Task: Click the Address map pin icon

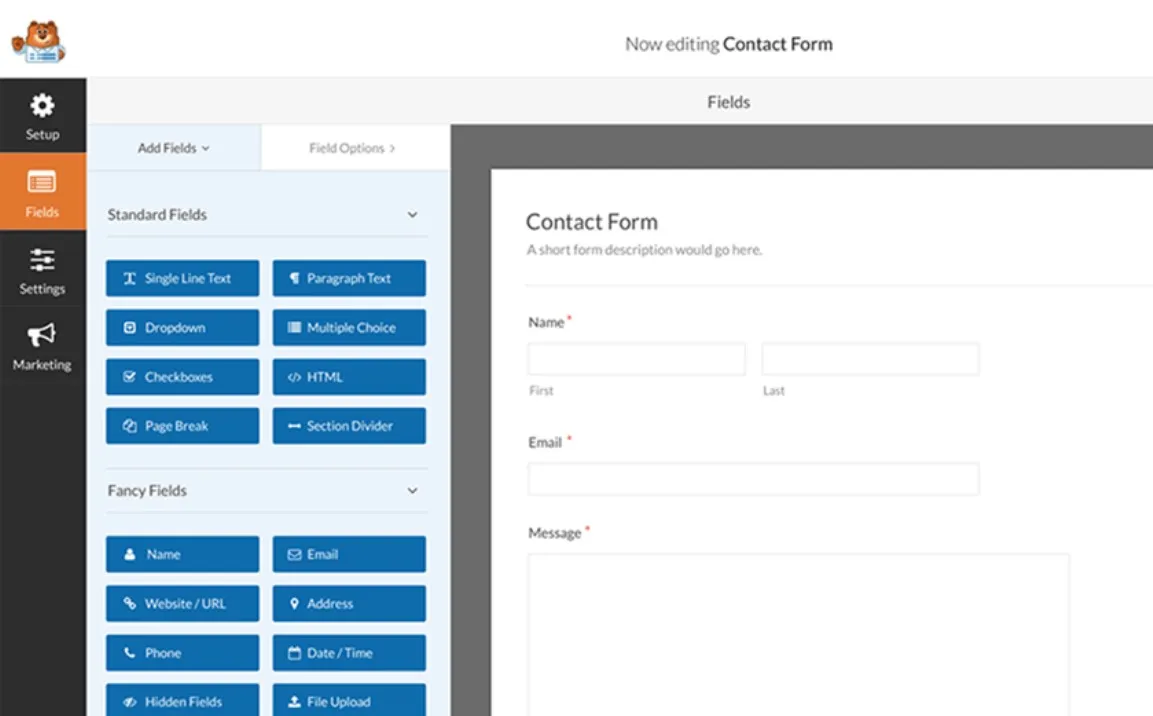Action: point(294,604)
